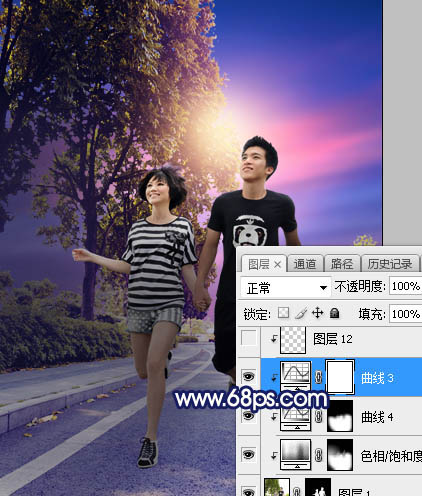Select the 曲线 3 curves adjustment icon

(296, 376)
